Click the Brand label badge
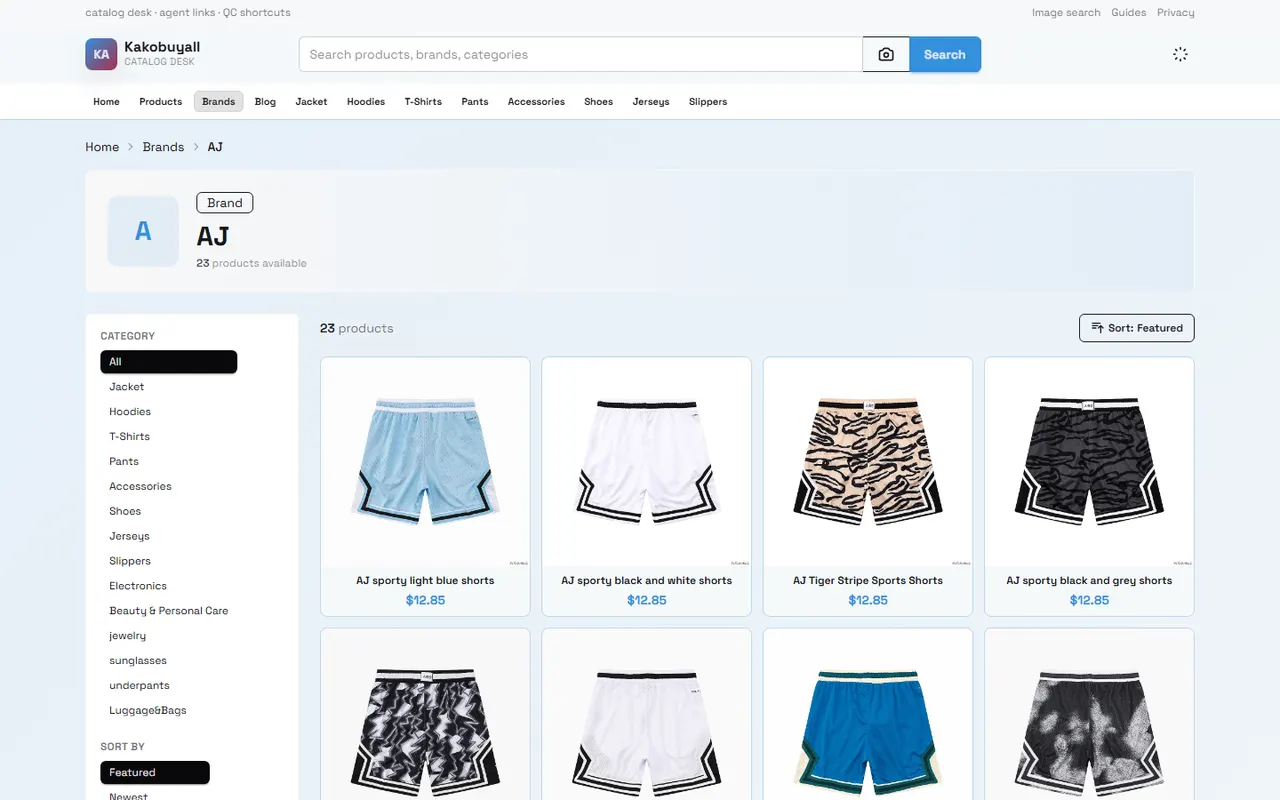Viewport: 1280px width, 800px height. pyautogui.click(x=225, y=203)
